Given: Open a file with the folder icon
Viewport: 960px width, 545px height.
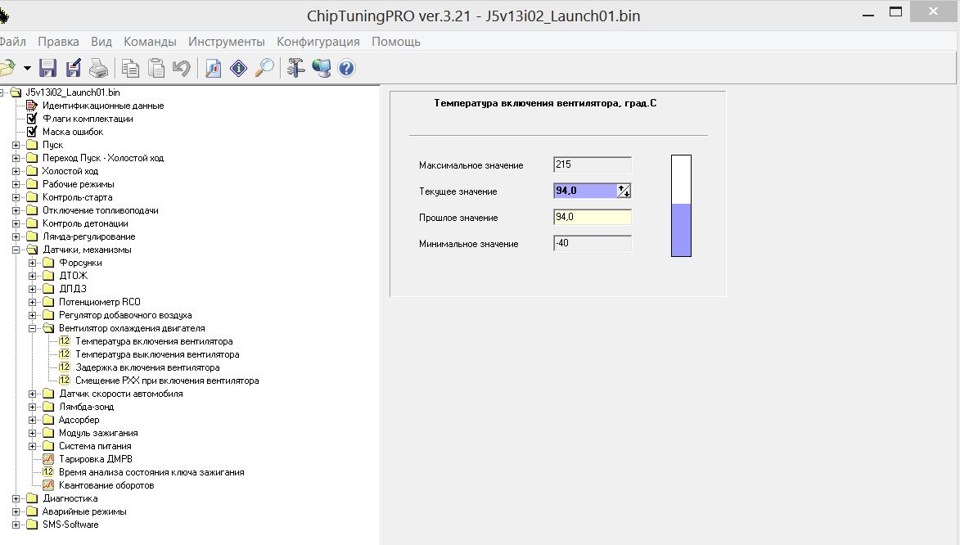Looking at the screenshot, I should tap(7, 68).
